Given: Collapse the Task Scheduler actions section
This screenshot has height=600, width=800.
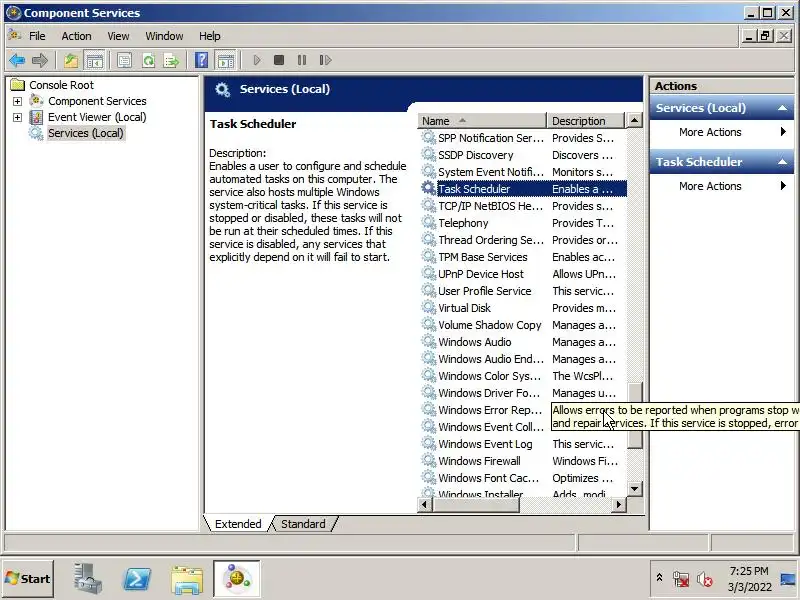Looking at the screenshot, I should 782,162.
